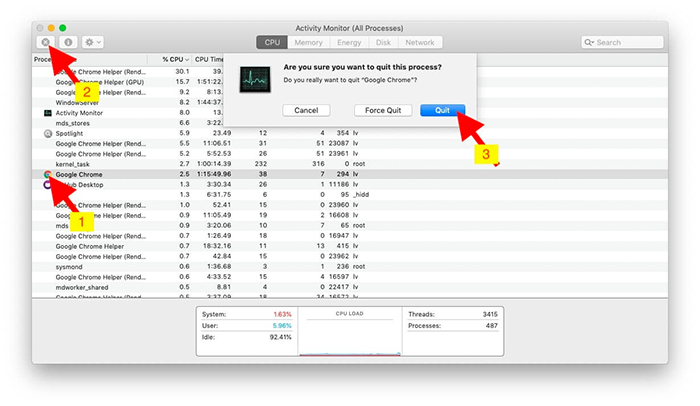
Task: Click the Processes 487 statistic
Action: [453, 326]
